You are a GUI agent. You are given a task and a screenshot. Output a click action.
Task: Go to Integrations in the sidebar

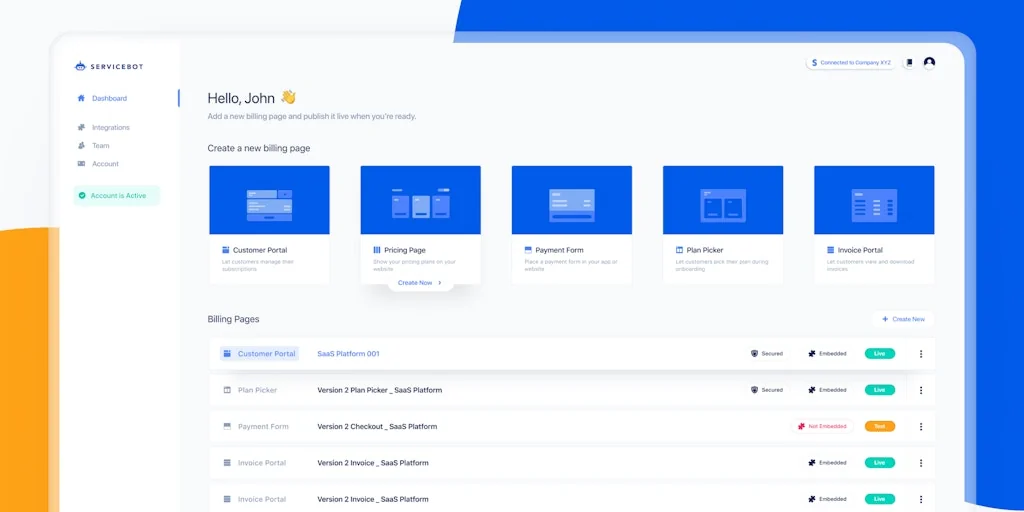point(110,127)
